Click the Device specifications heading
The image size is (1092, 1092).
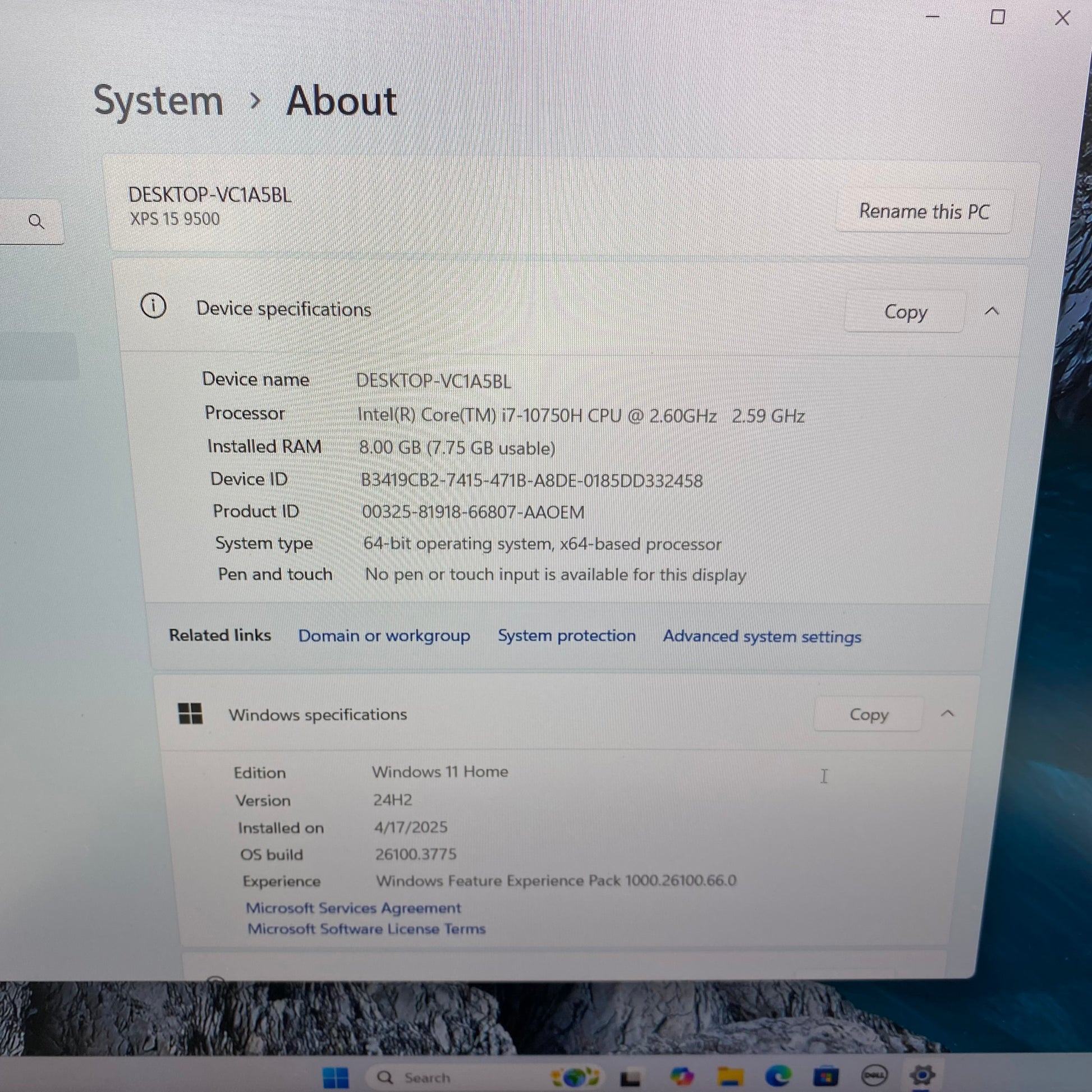click(284, 309)
